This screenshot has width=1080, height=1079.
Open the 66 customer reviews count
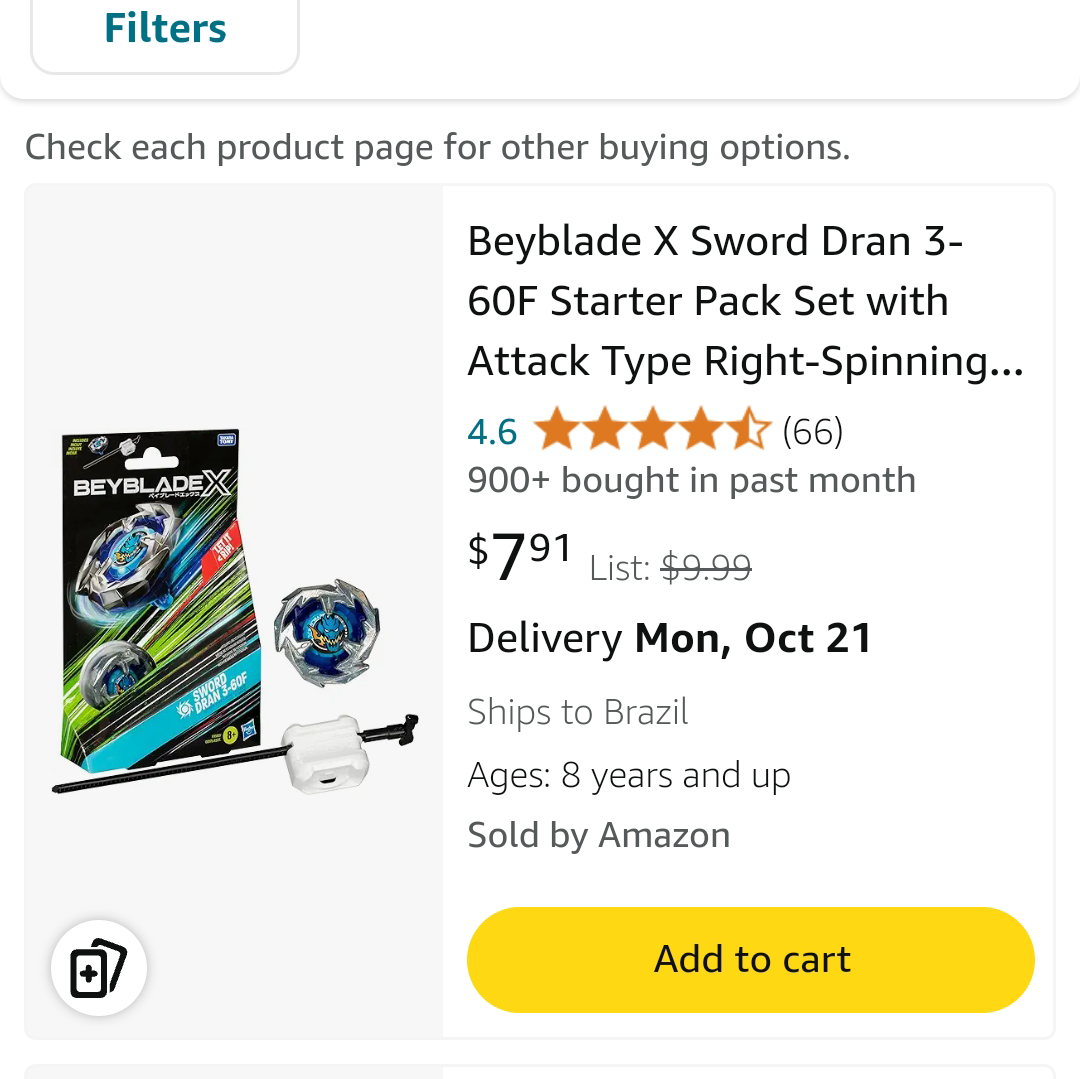tap(812, 432)
